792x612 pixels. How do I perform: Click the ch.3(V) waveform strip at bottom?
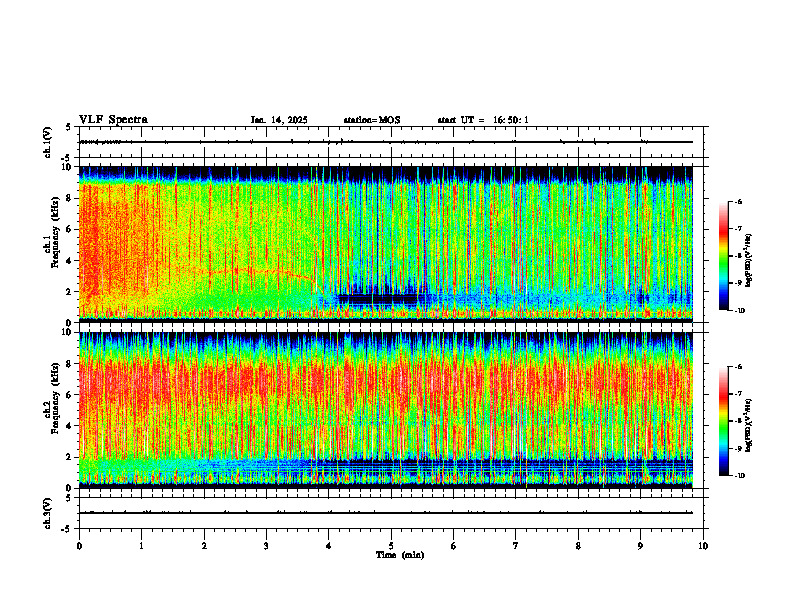click(x=391, y=513)
